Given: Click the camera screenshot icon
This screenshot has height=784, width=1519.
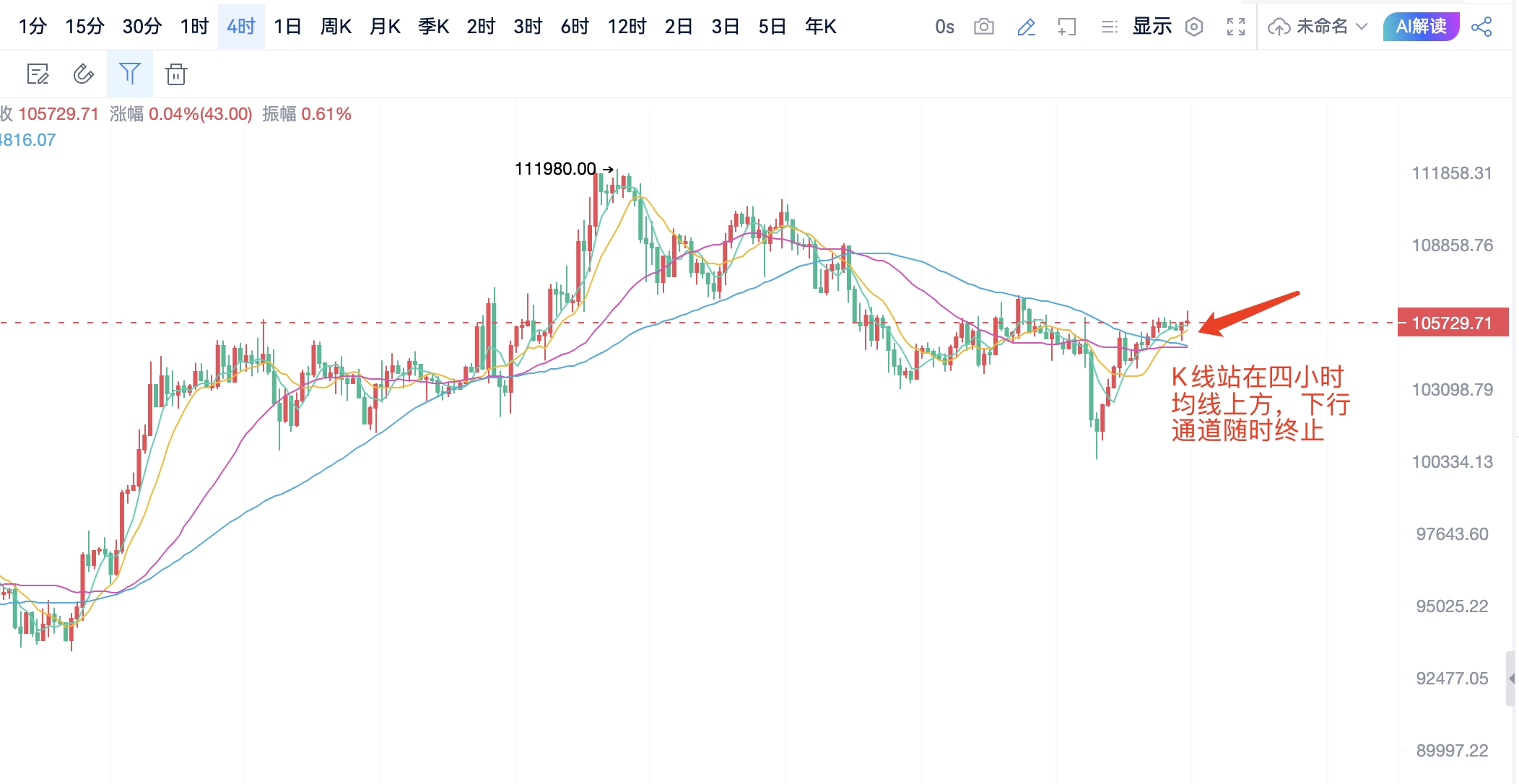Looking at the screenshot, I should tap(983, 27).
